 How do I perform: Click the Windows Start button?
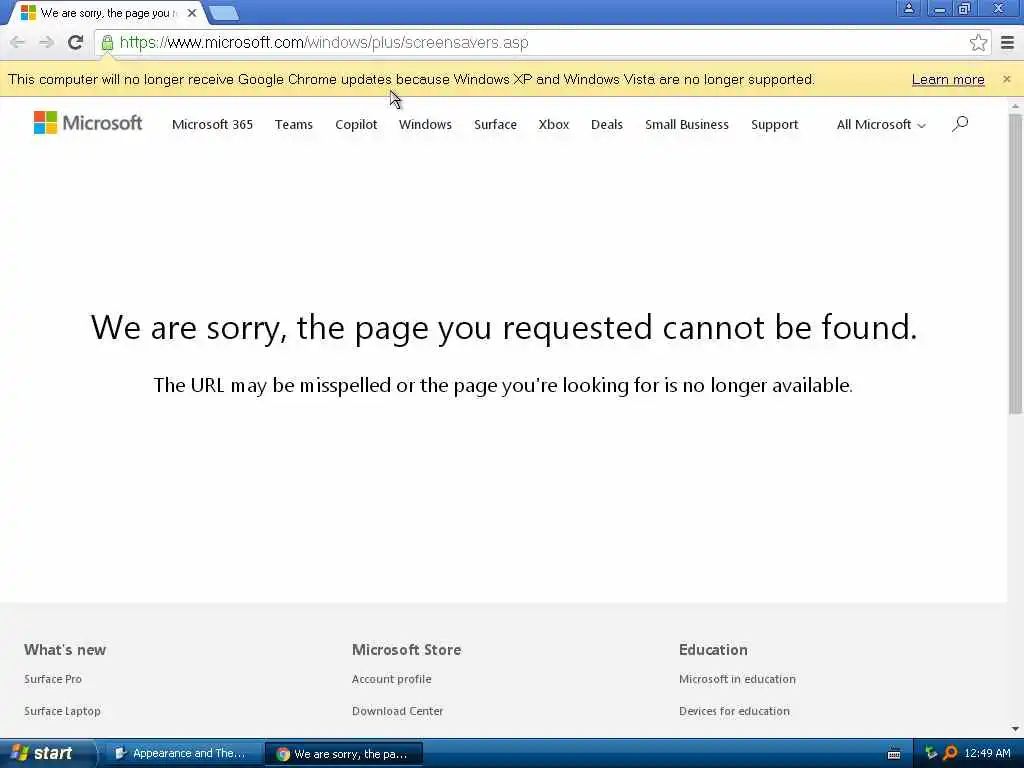(46, 753)
